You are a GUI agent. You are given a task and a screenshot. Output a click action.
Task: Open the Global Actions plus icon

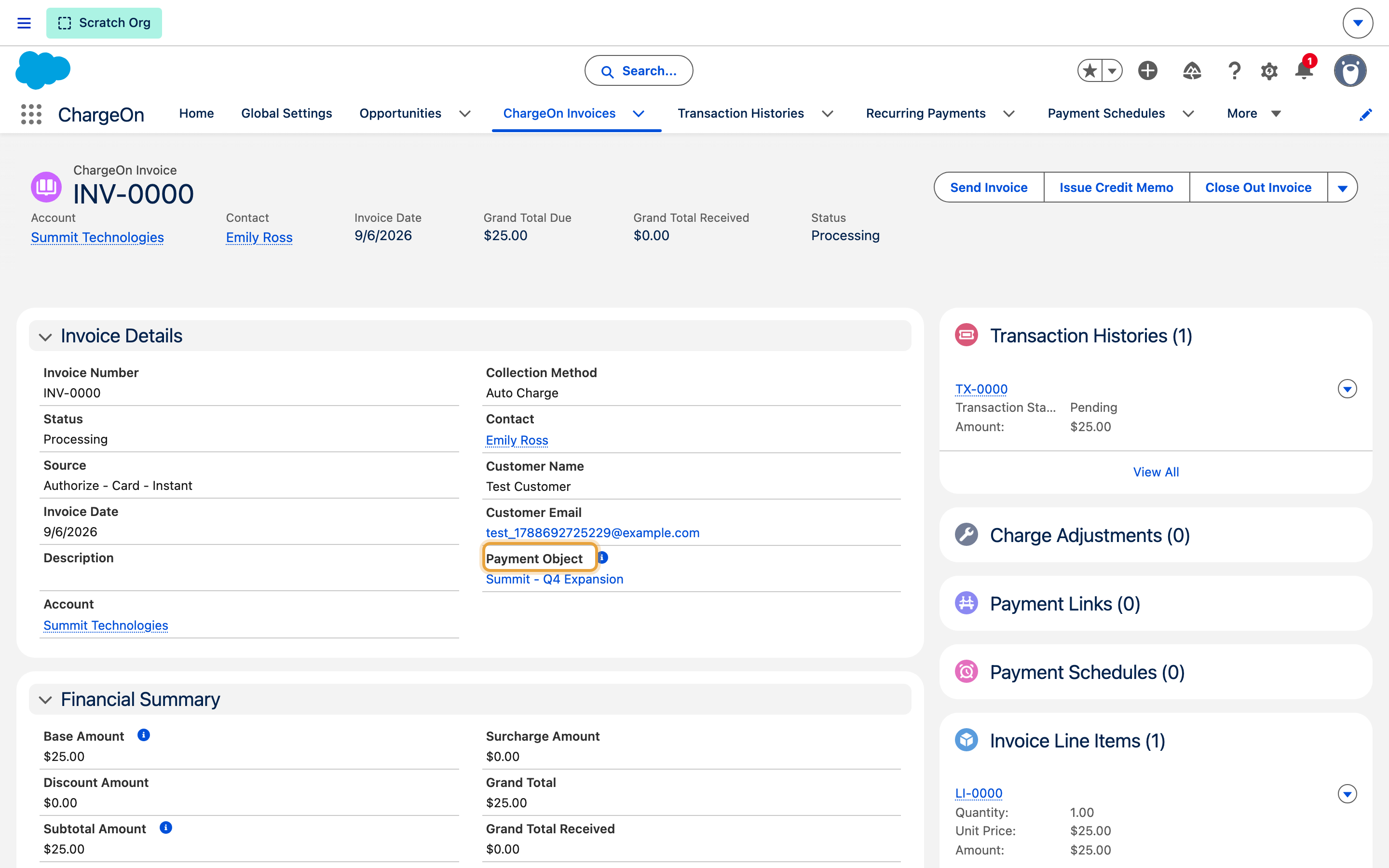click(x=1147, y=70)
